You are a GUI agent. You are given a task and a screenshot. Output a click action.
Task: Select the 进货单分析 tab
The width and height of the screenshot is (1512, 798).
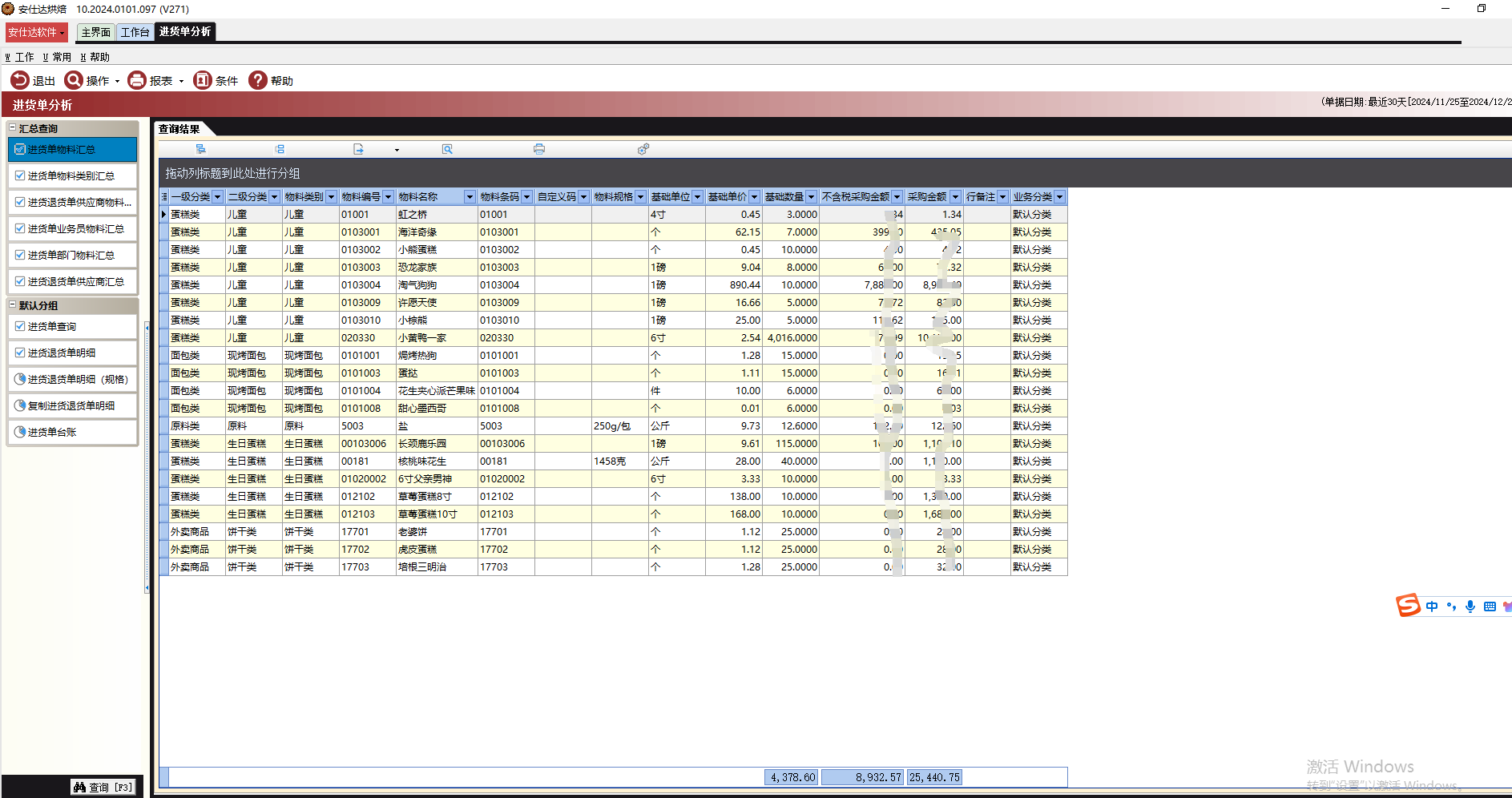(185, 31)
